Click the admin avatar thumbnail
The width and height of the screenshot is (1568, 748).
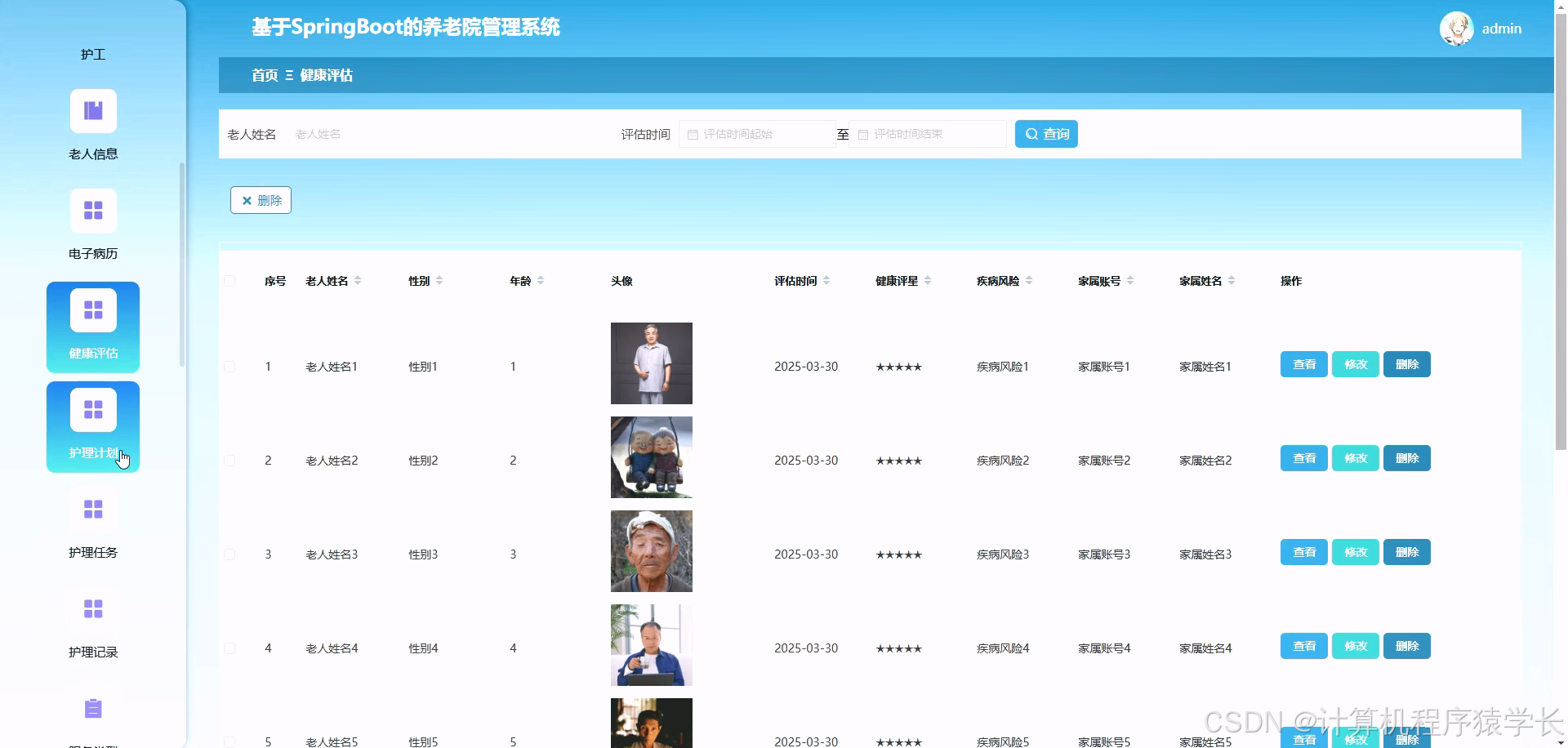1456,28
